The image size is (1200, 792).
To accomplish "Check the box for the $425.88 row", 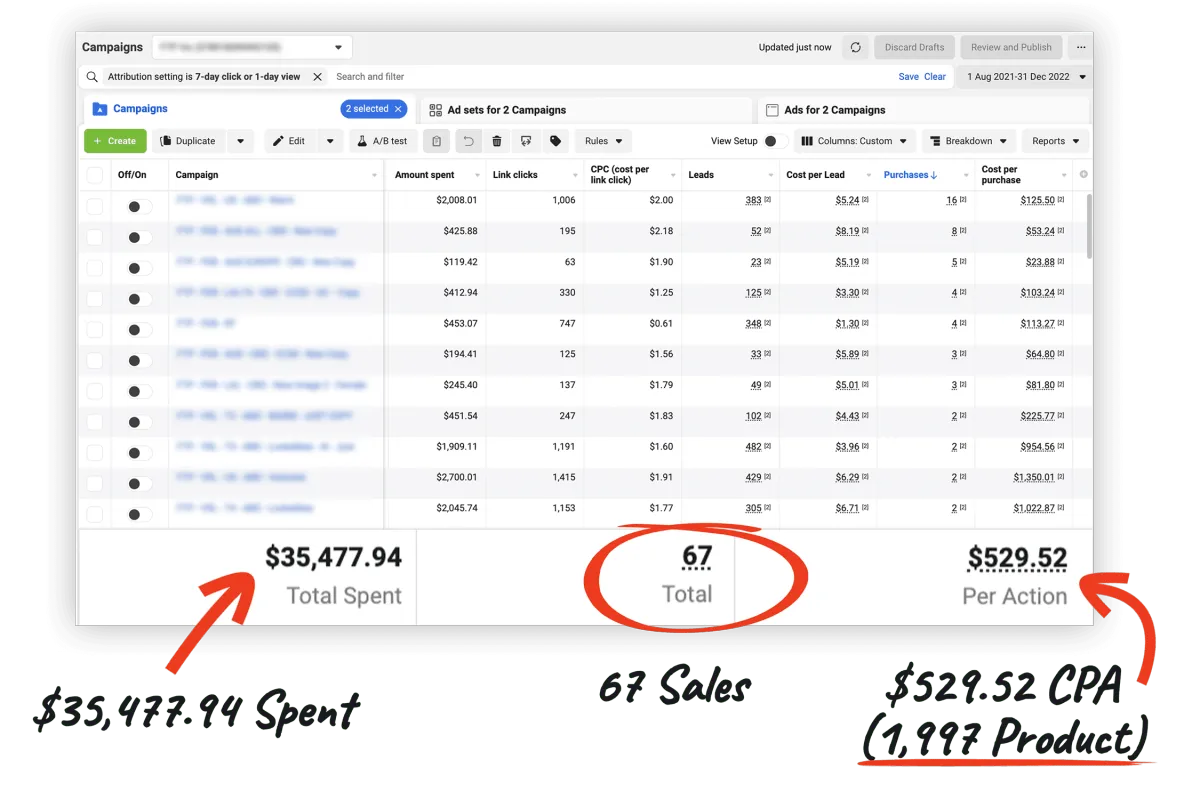I will click(x=95, y=237).
